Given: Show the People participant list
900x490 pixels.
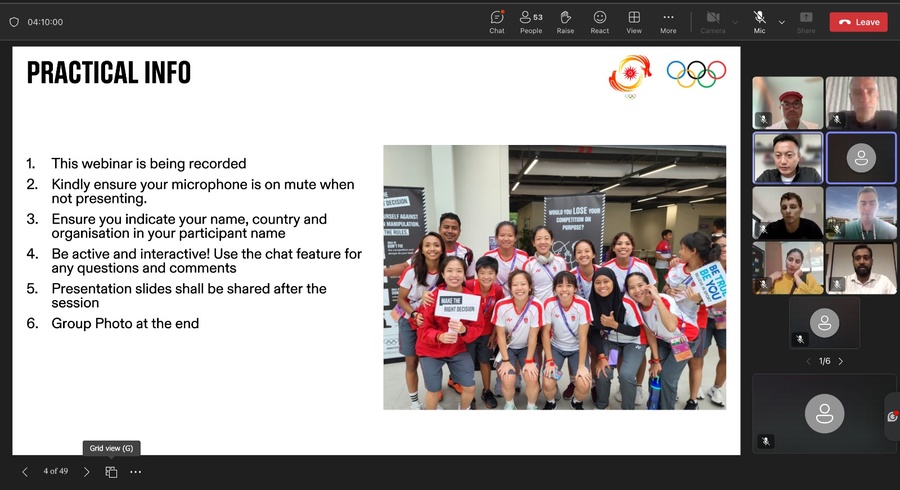Looking at the screenshot, I should click(x=531, y=21).
